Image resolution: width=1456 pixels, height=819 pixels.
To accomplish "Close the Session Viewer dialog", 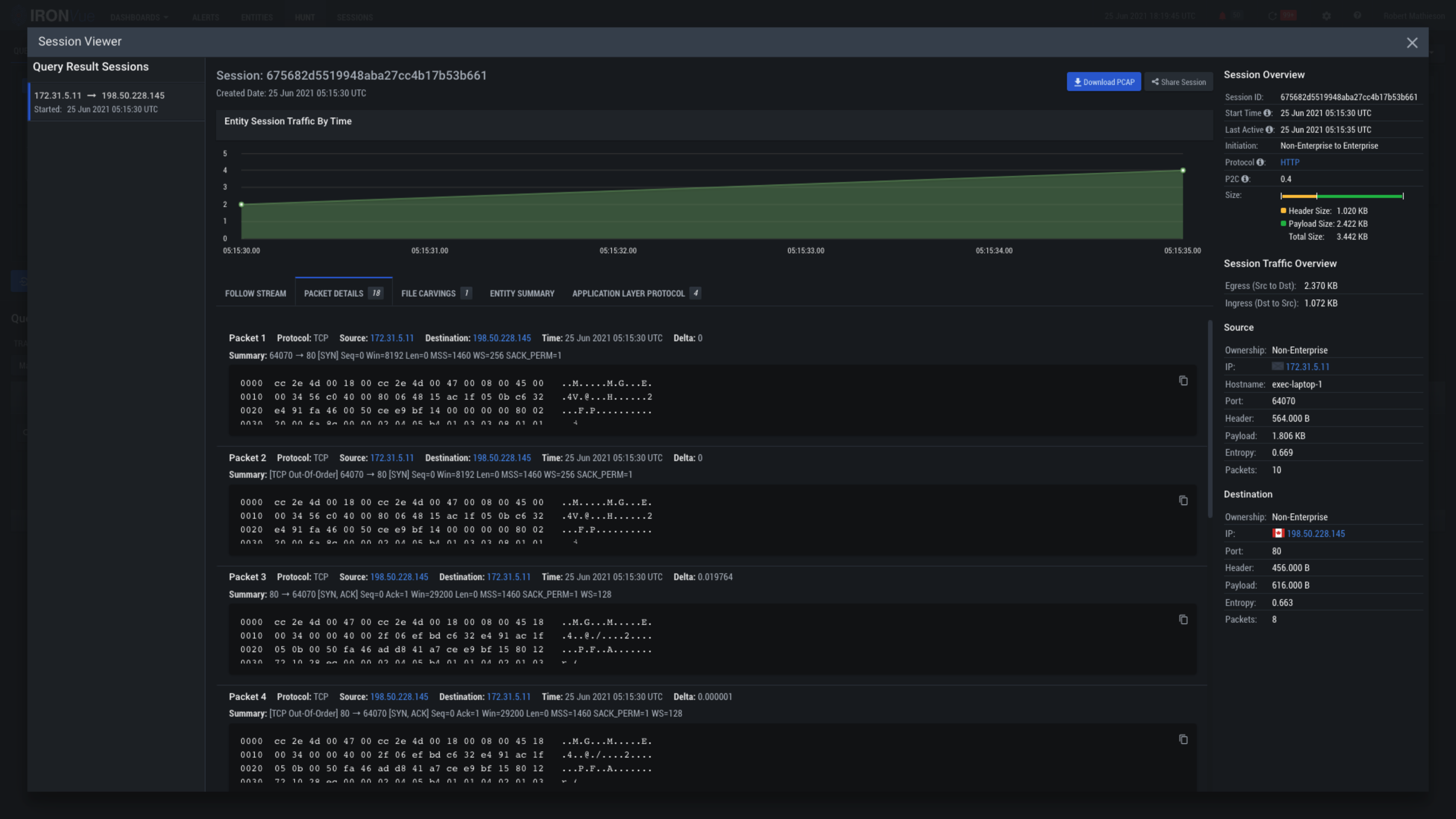I will (1412, 42).
